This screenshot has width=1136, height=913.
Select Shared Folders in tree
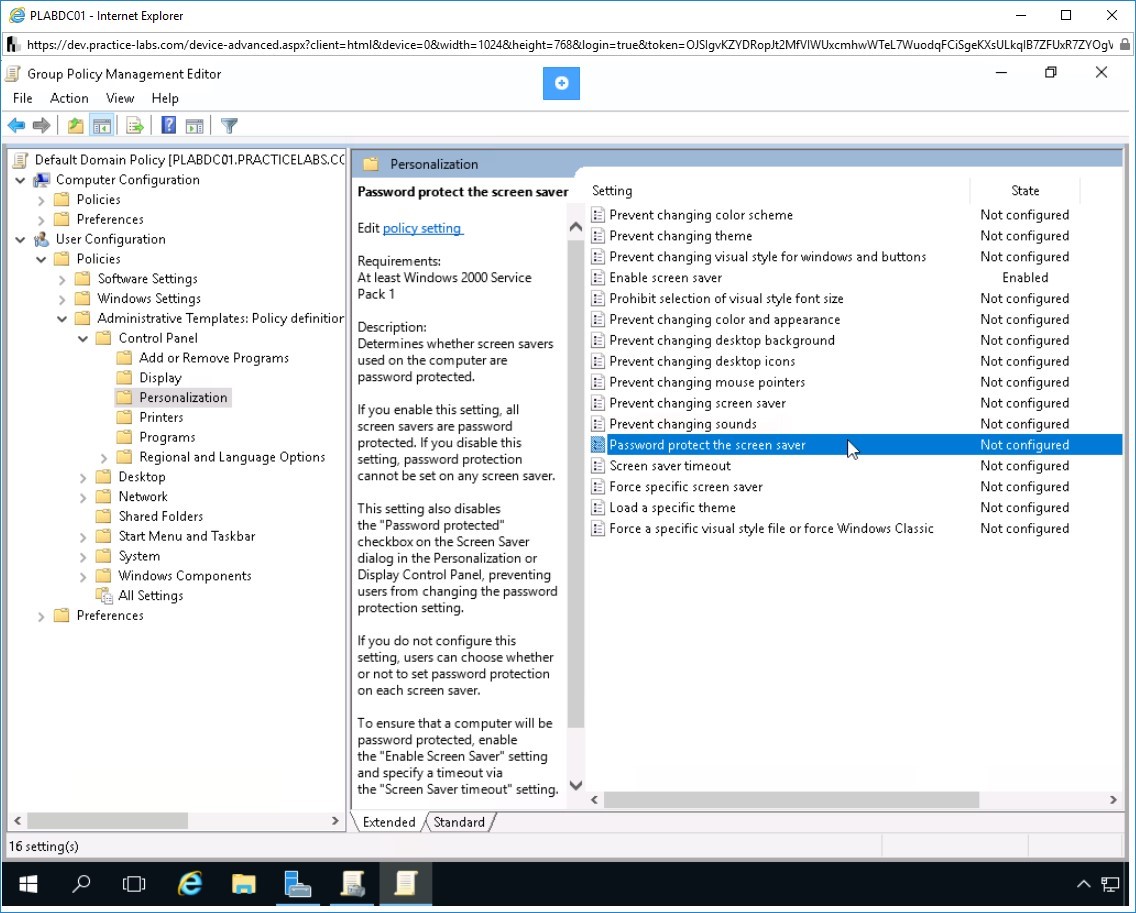tap(161, 516)
